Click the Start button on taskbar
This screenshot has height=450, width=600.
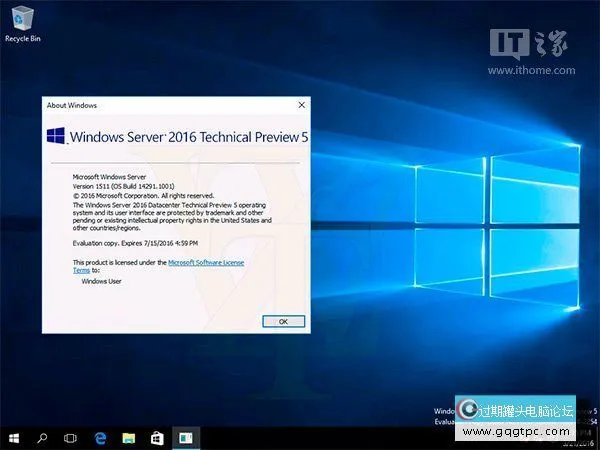click(14, 438)
